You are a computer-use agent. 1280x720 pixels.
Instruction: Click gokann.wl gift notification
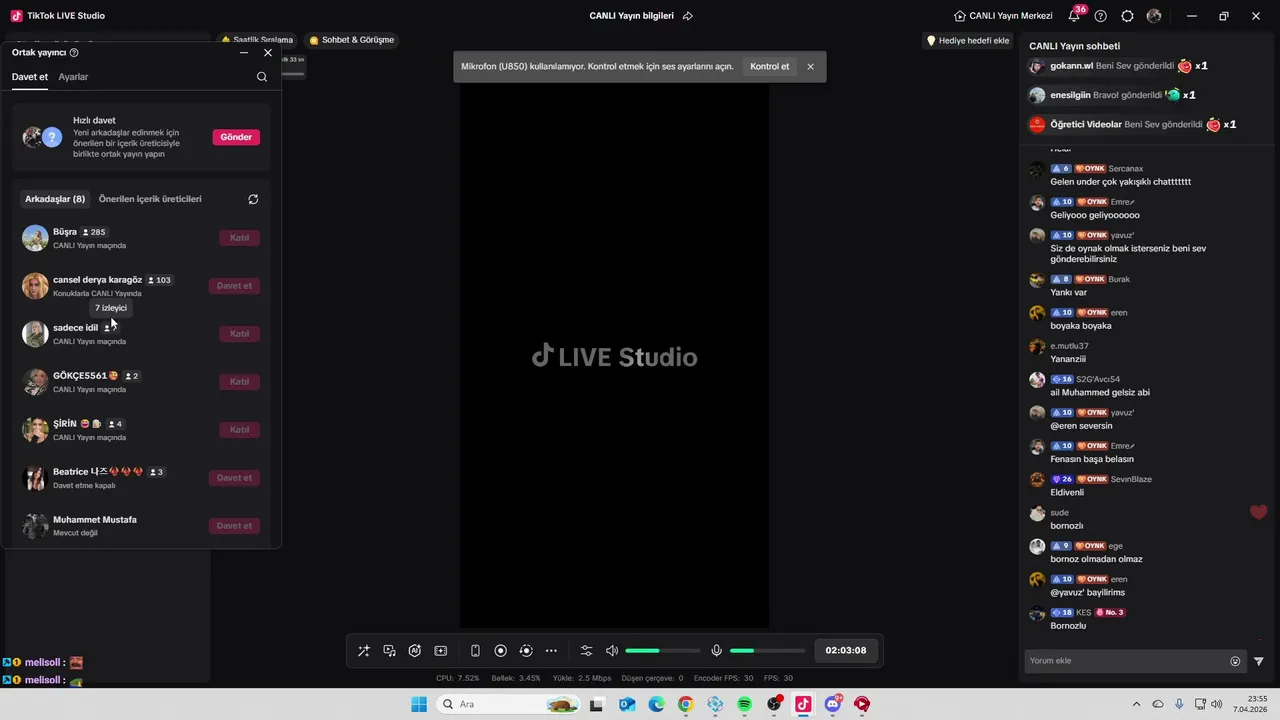pyautogui.click(x=1118, y=66)
